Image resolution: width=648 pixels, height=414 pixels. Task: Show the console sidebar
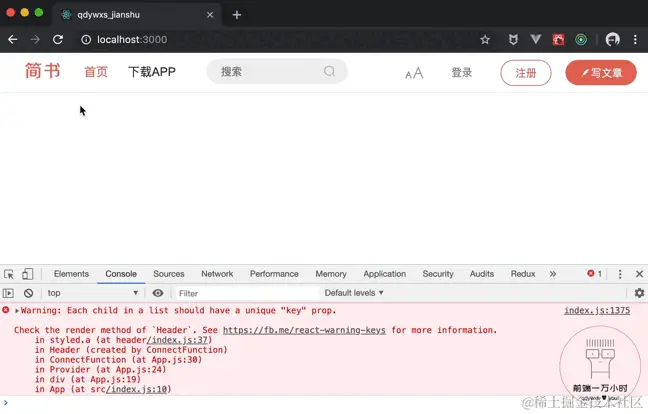coord(8,293)
